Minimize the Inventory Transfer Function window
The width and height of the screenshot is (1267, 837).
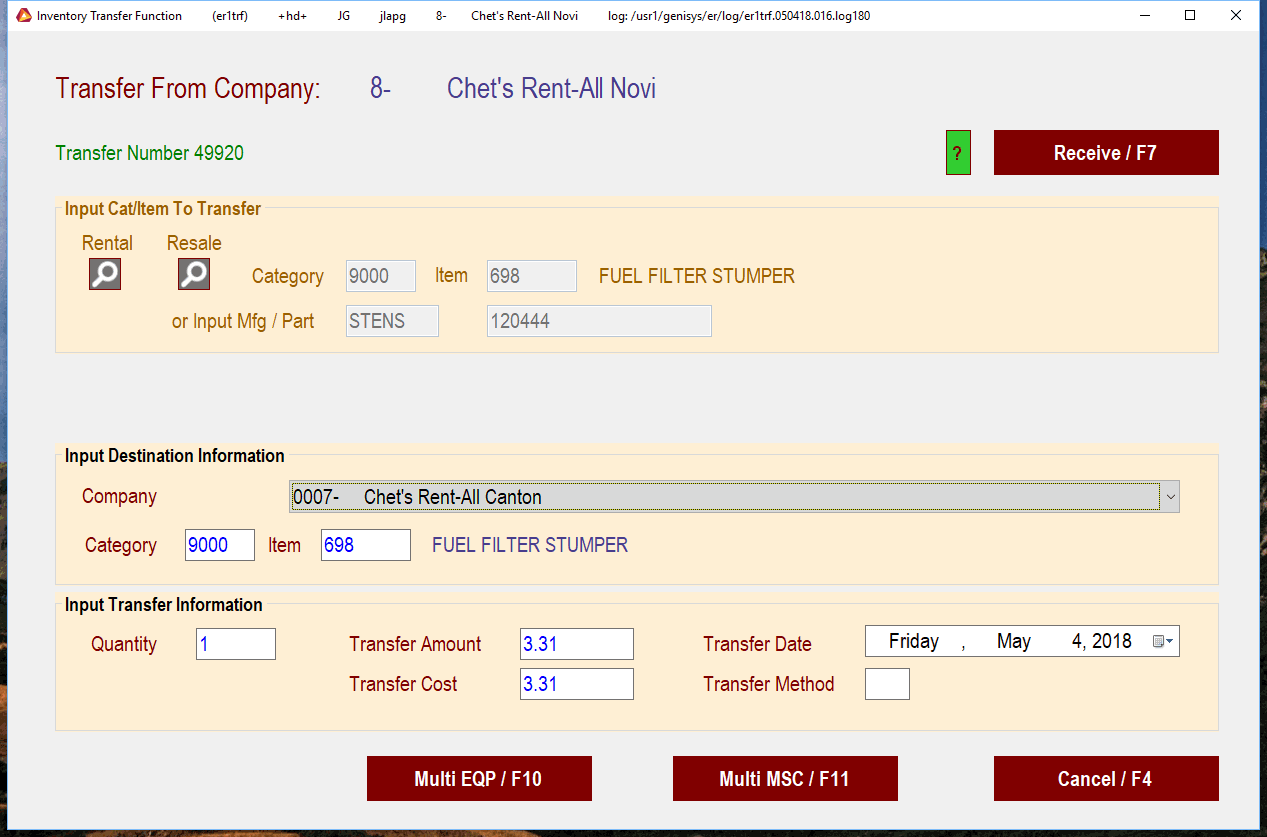pyautogui.click(x=1144, y=15)
